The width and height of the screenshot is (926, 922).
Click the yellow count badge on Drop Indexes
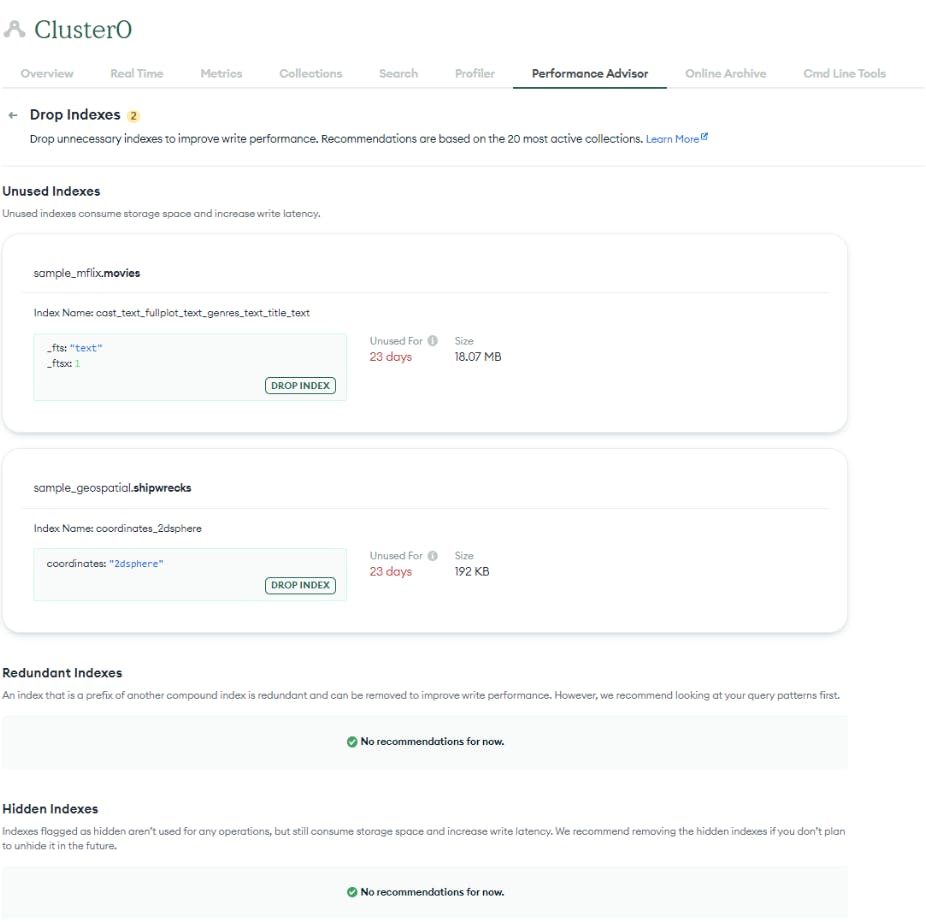pyautogui.click(x=135, y=115)
